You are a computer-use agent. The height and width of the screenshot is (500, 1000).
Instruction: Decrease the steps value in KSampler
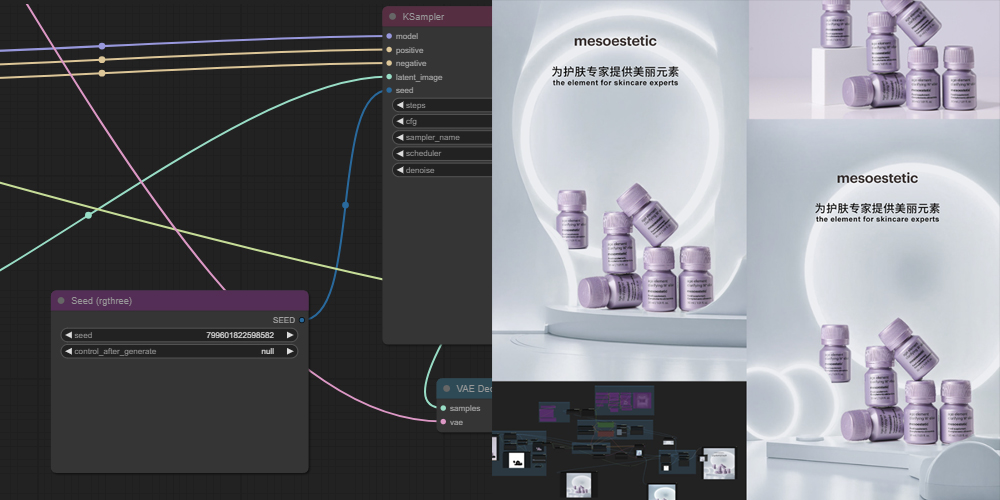pos(400,105)
